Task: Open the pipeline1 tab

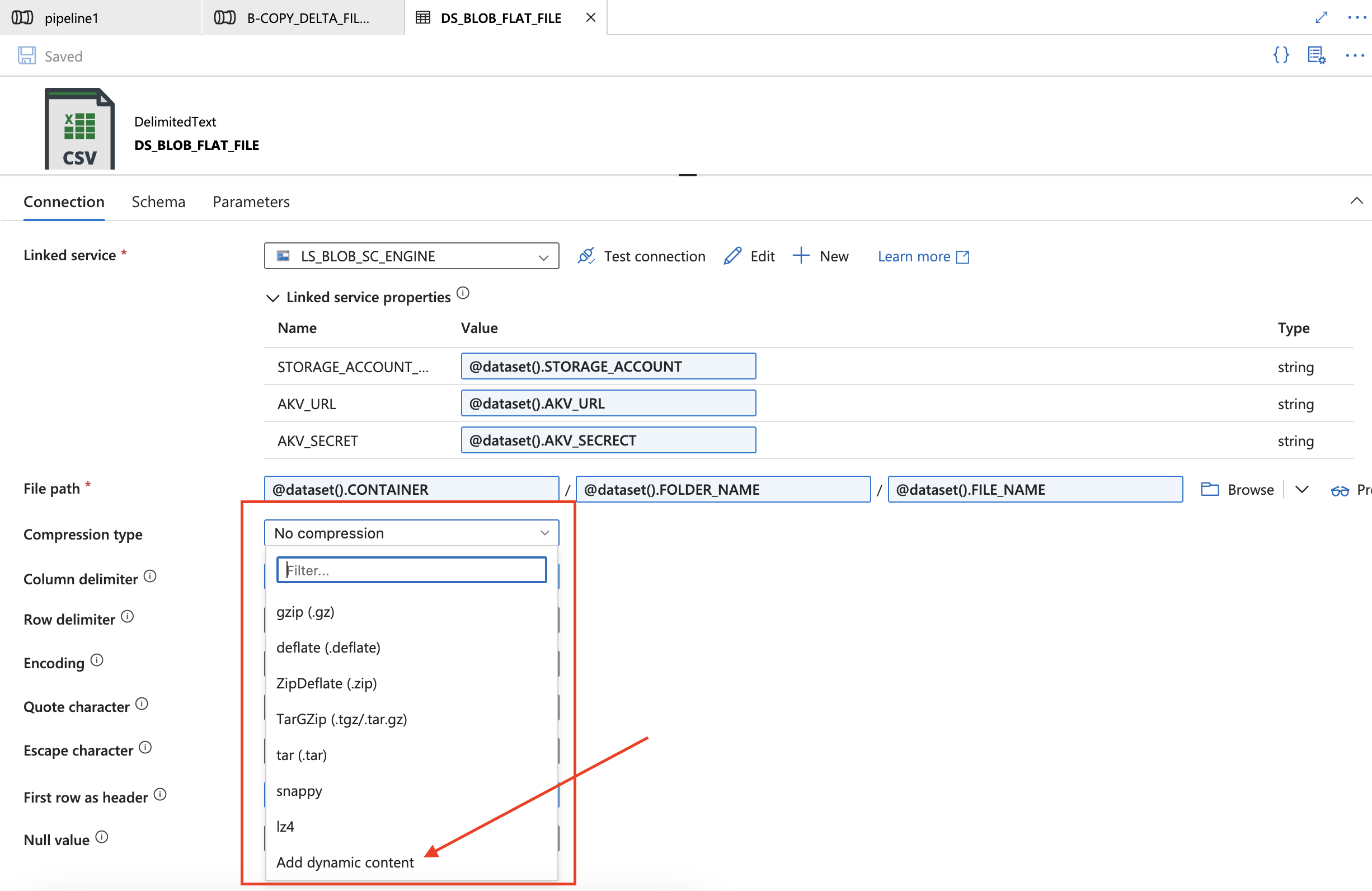Action: (x=72, y=17)
